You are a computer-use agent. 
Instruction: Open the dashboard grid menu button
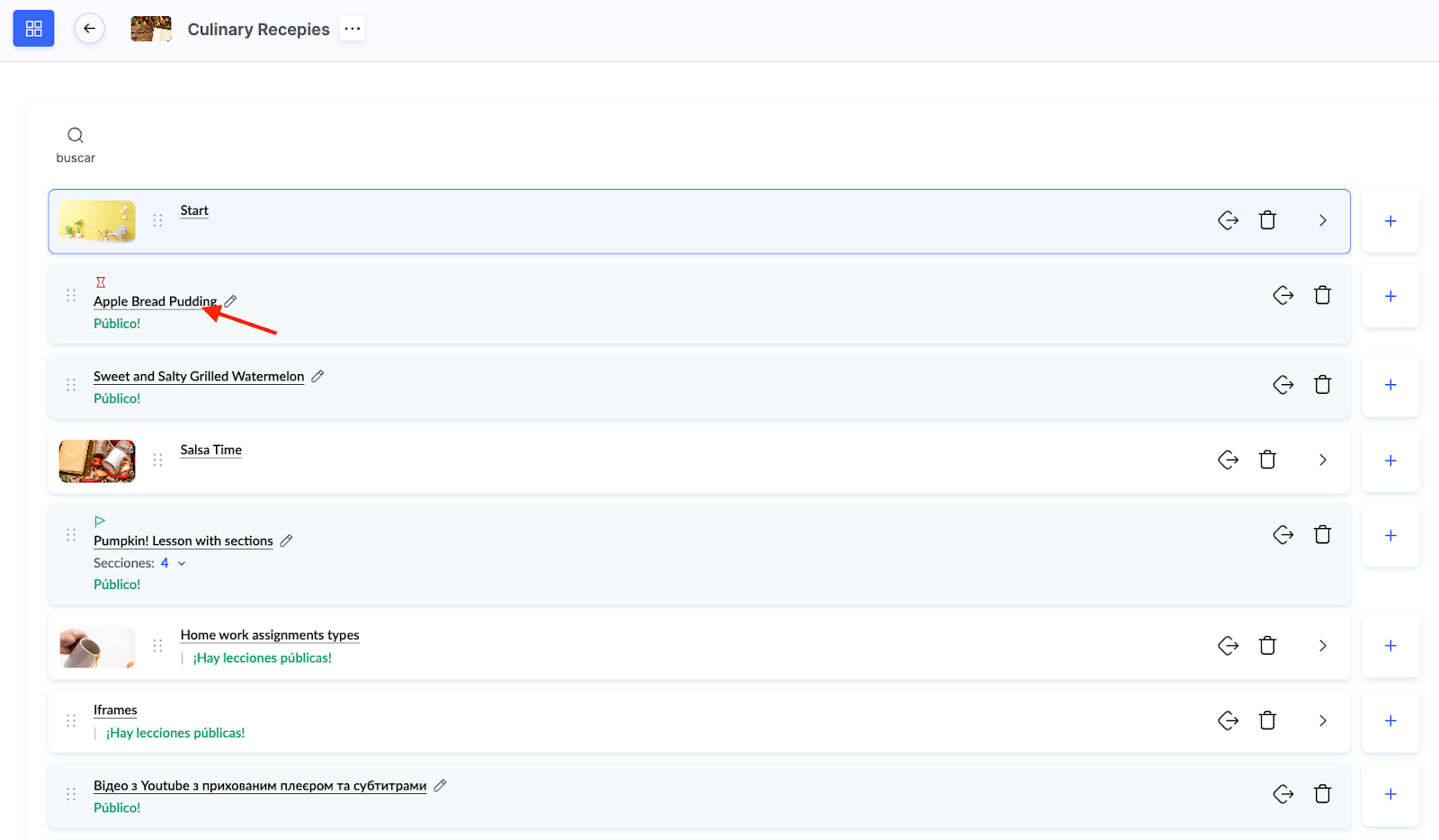click(x=33, y=29)
